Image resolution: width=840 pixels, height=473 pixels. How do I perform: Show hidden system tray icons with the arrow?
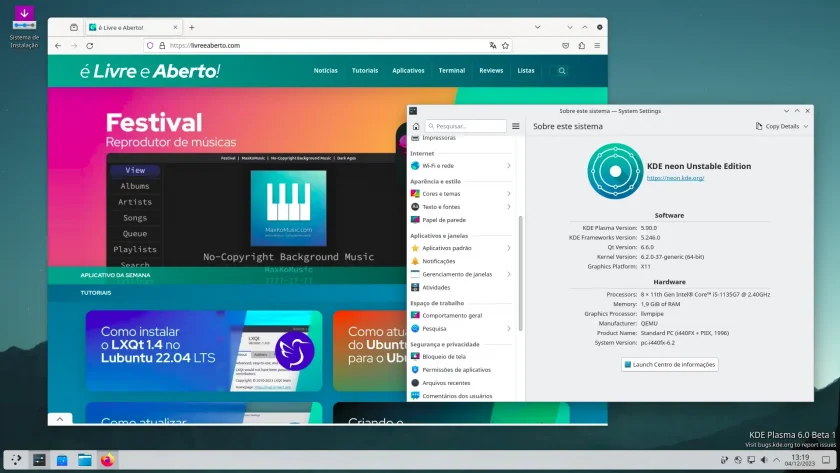click(776, 460)
